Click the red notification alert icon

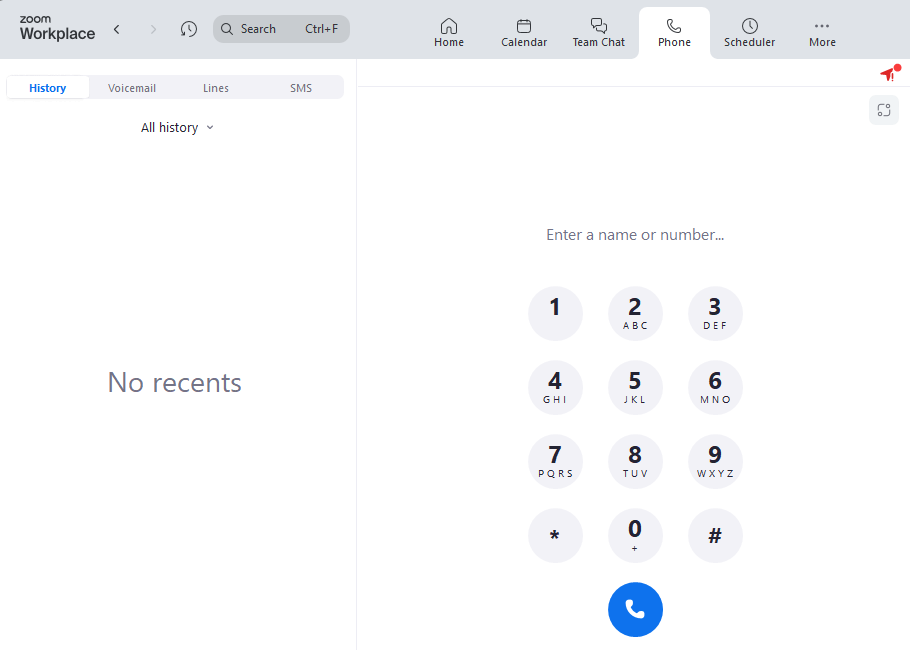click(887, 74)
